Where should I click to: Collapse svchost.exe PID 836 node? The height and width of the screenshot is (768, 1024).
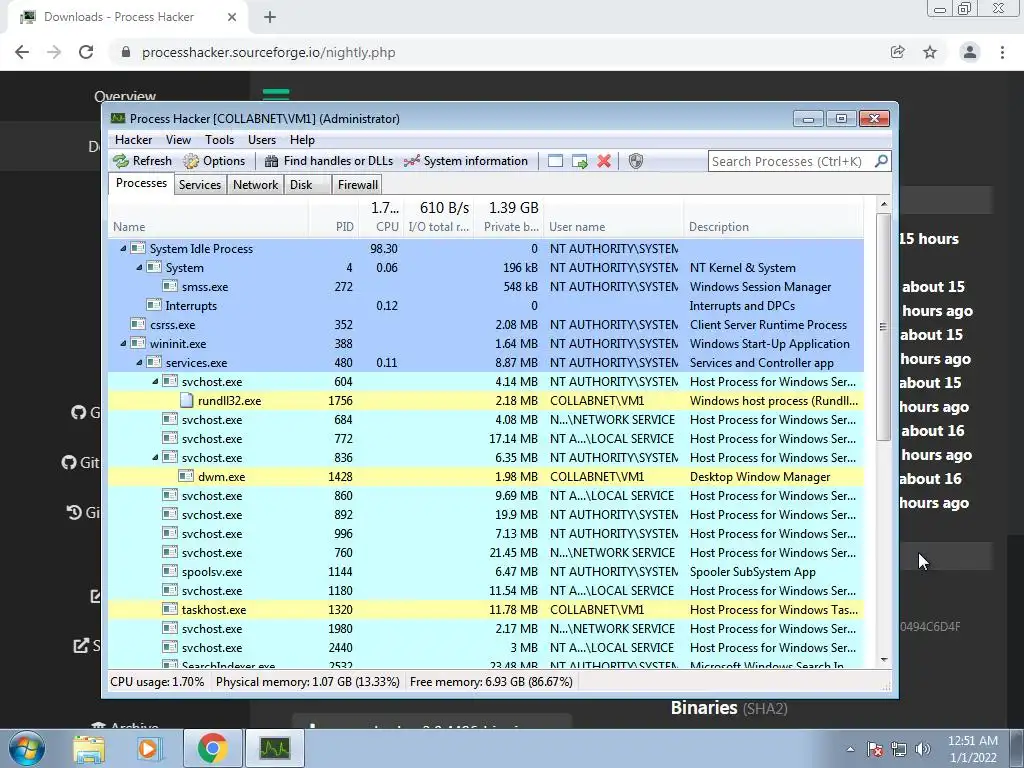(x=155, y=457)
